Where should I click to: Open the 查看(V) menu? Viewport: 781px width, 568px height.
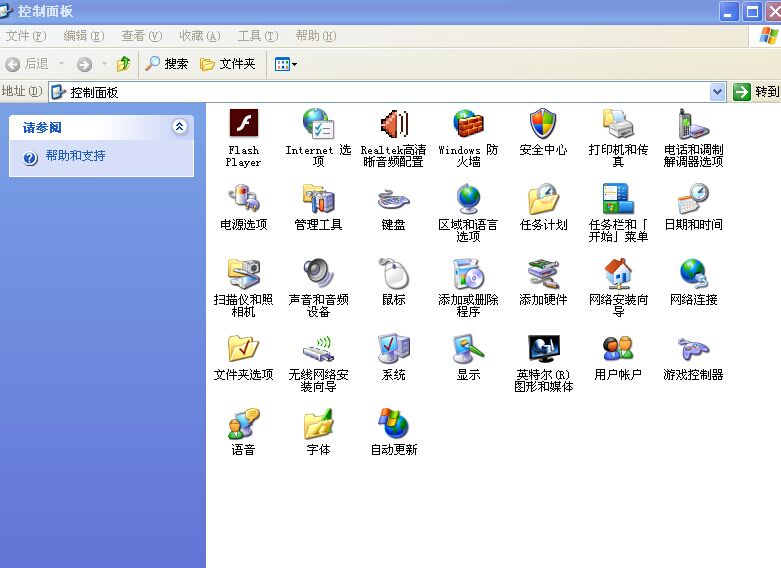(141, 36)
